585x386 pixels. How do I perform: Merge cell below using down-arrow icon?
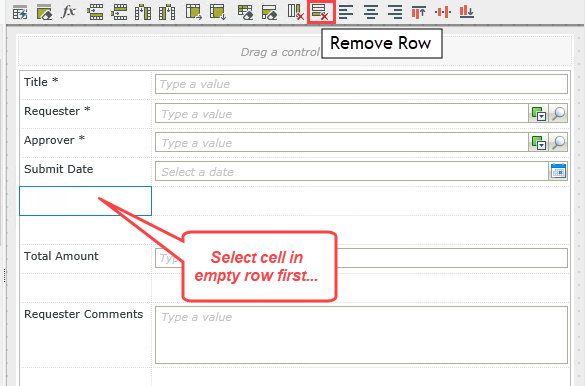[218, 12]
